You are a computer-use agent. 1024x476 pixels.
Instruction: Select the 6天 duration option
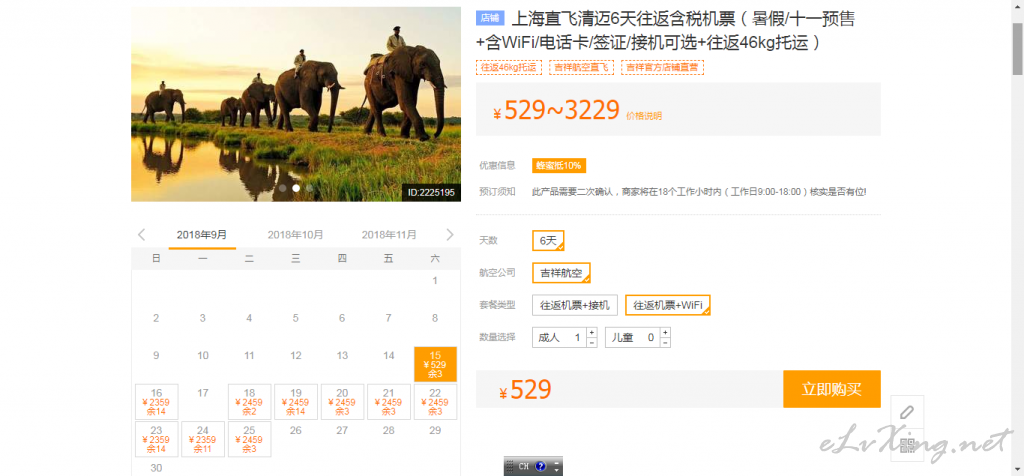tap(549, 241)
